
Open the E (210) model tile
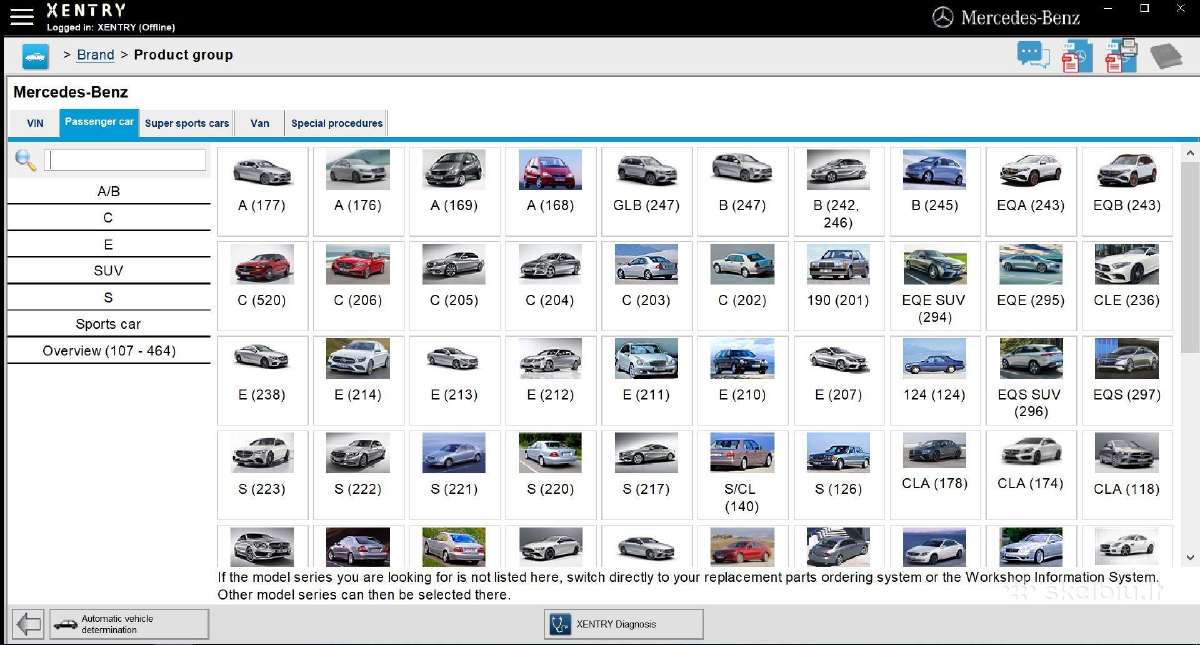[742, 380]
